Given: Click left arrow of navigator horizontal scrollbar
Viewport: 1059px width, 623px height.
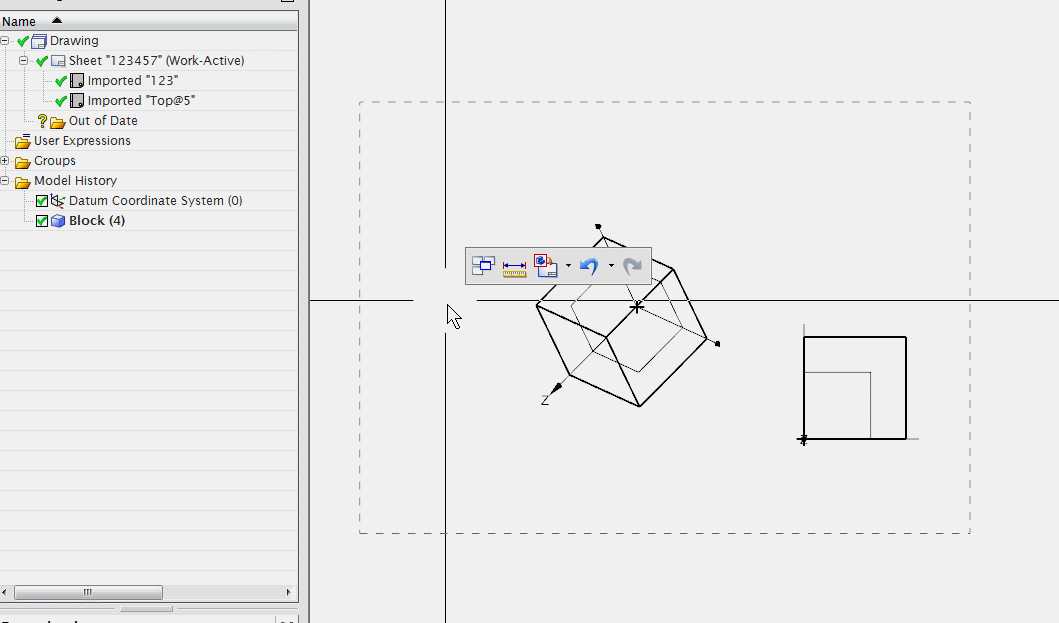Looking at the screenshot, I should (x=5, y=593).
